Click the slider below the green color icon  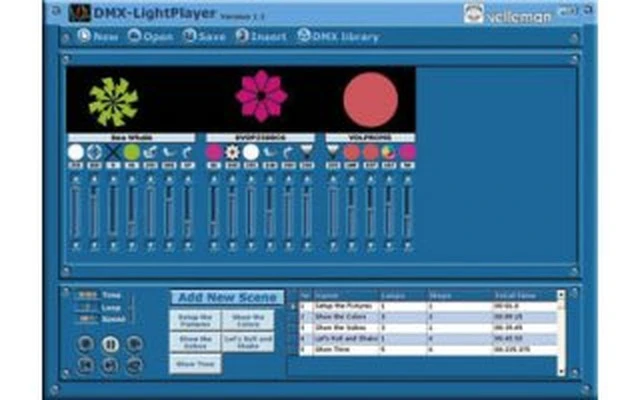132,212
